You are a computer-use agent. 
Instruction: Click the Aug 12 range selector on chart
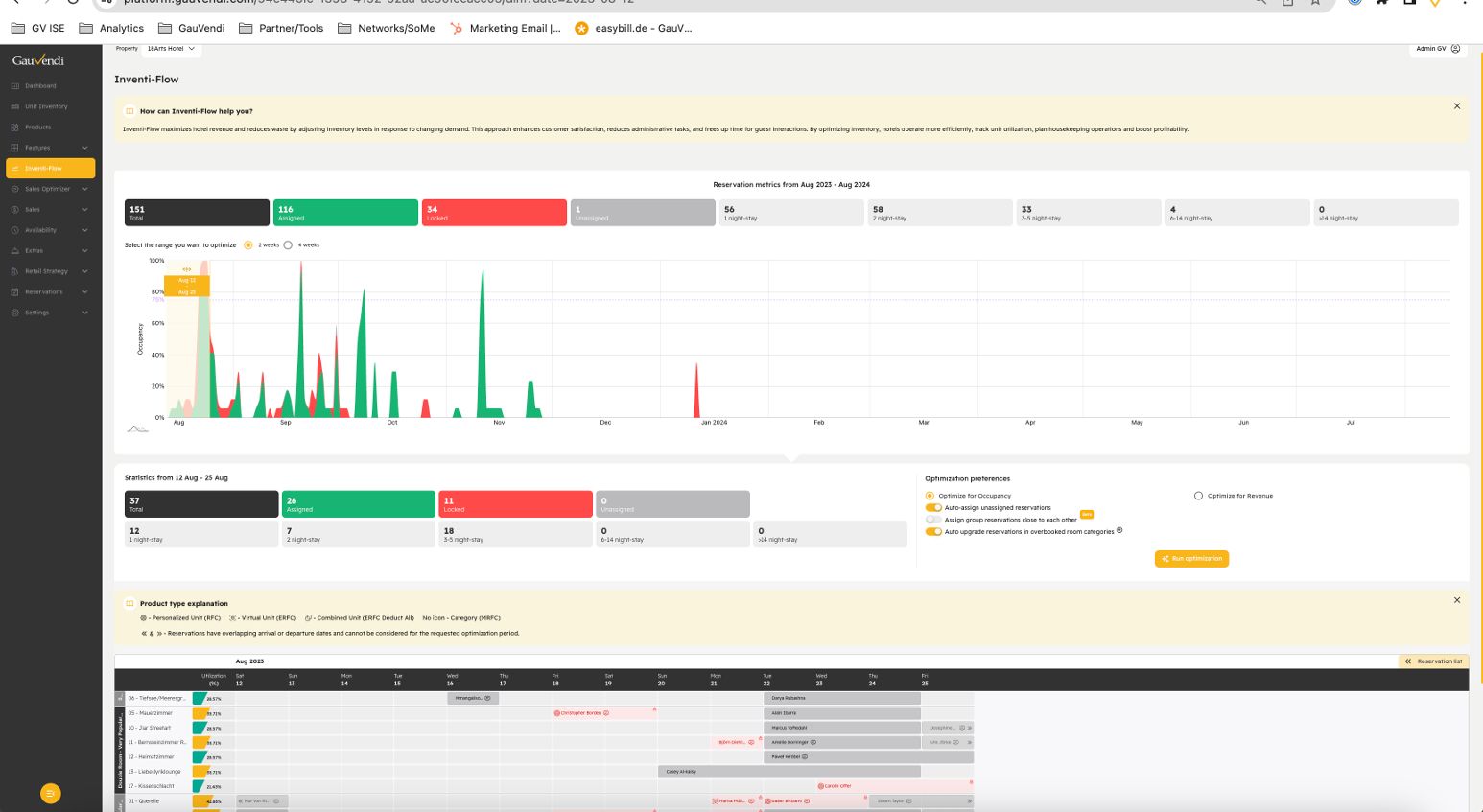pos(186,281)
